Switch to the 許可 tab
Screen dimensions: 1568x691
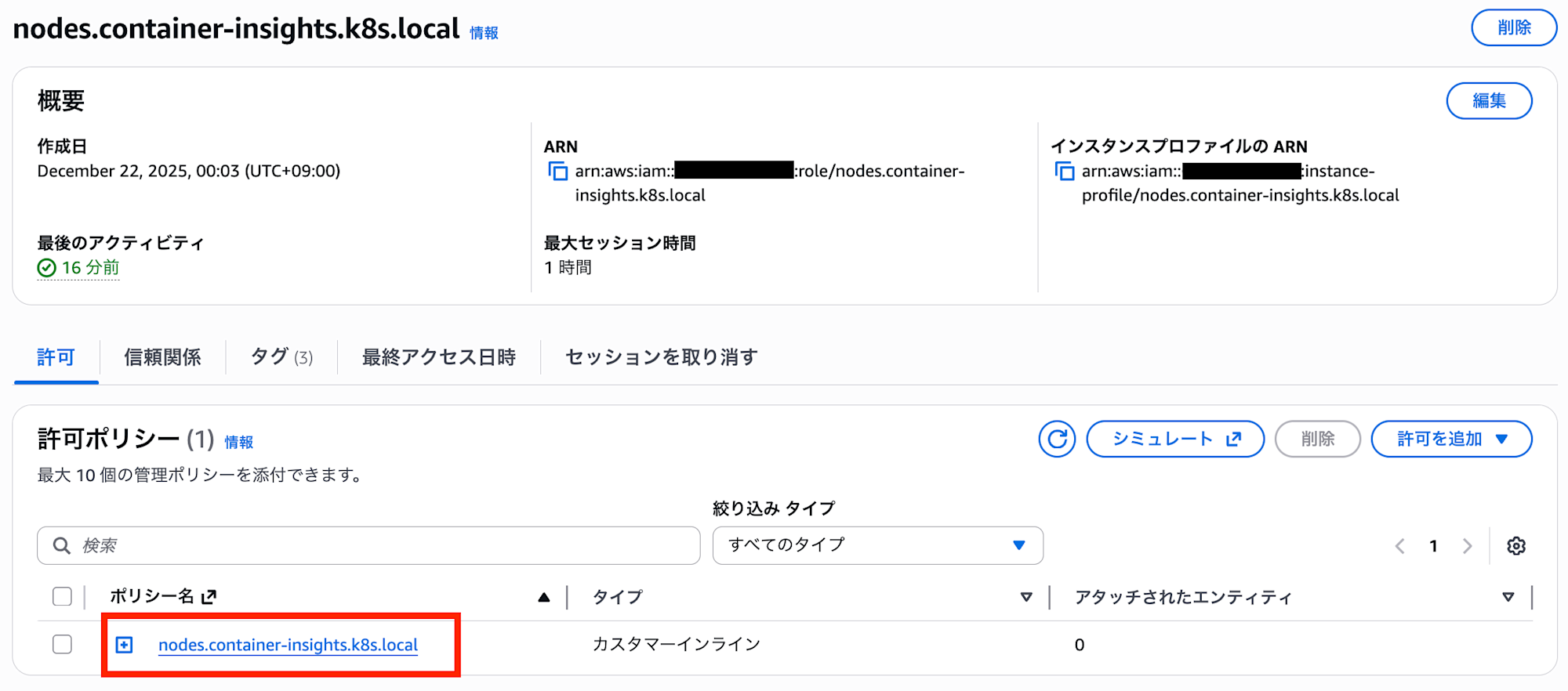point(56,357)
